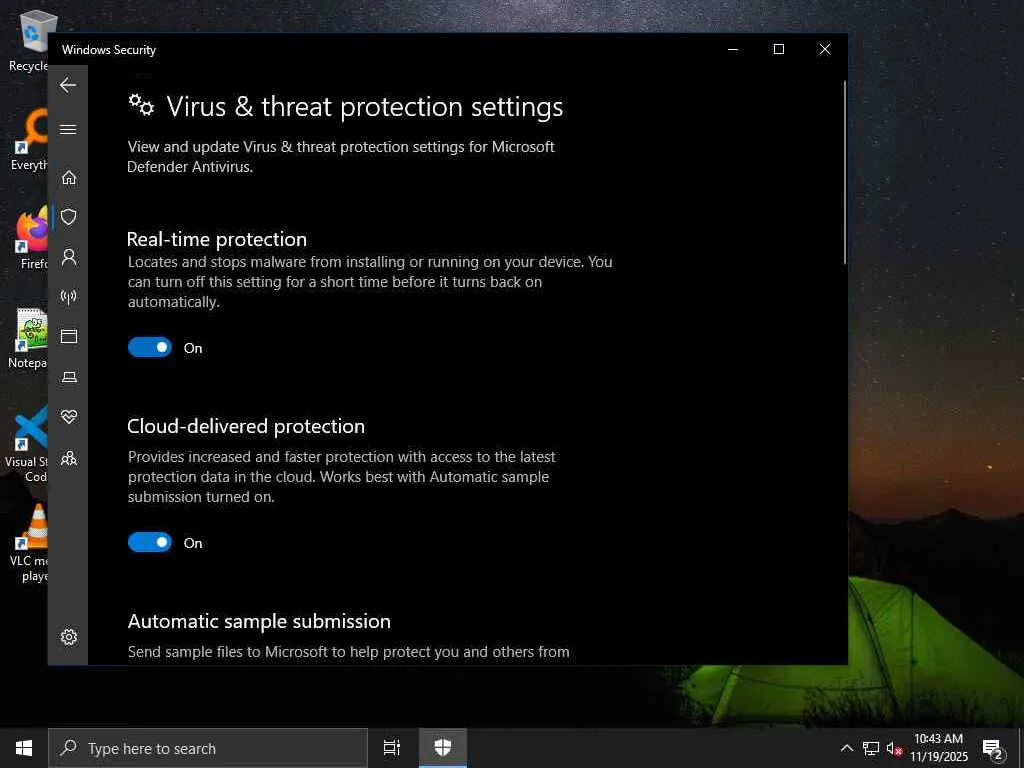
Task: Open Account protection person icon
Action: tap(69, 257)
